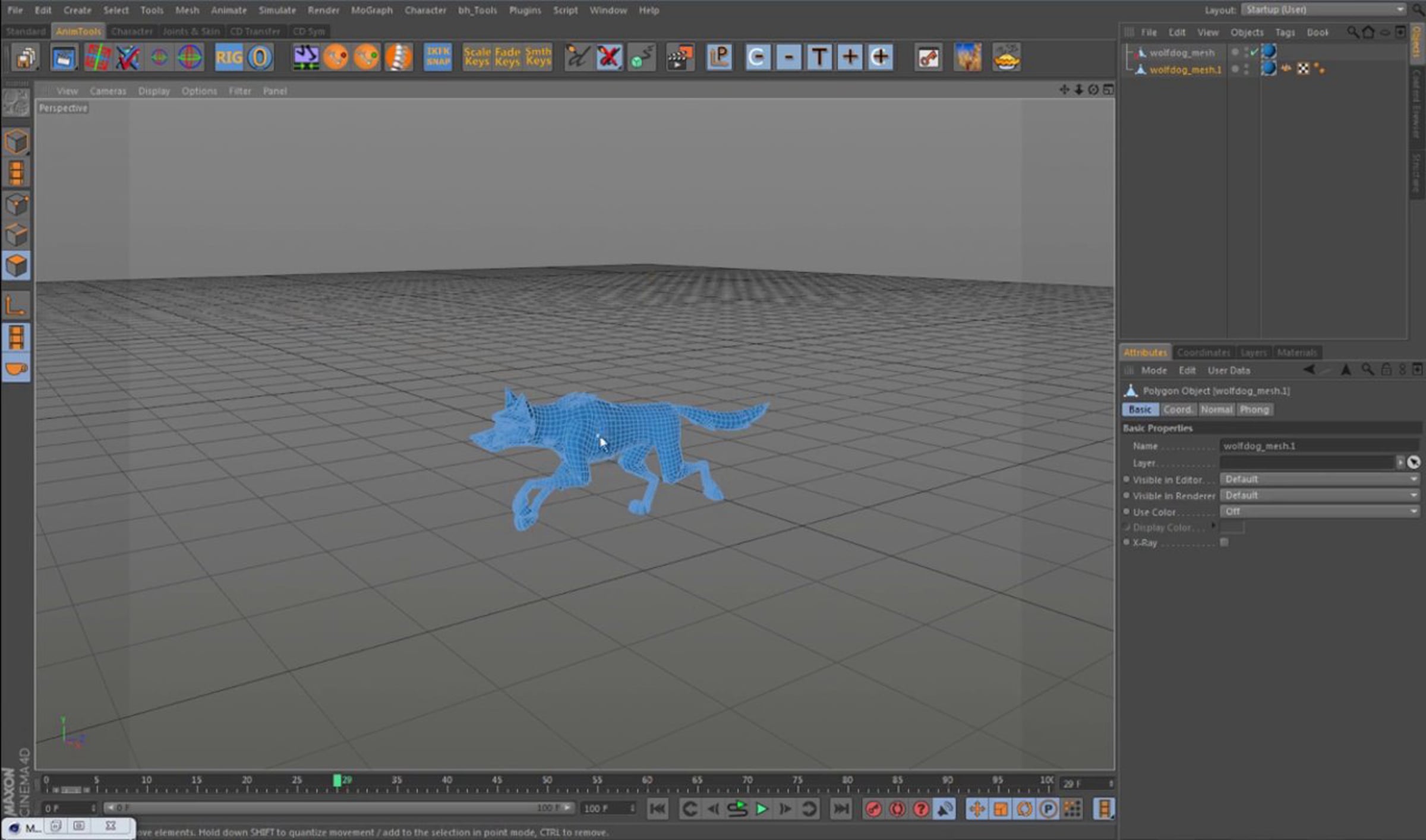The image size is (1426, 840).
Task: Toggle parameter P keyframe recording button
Action: coord(1048,809)
